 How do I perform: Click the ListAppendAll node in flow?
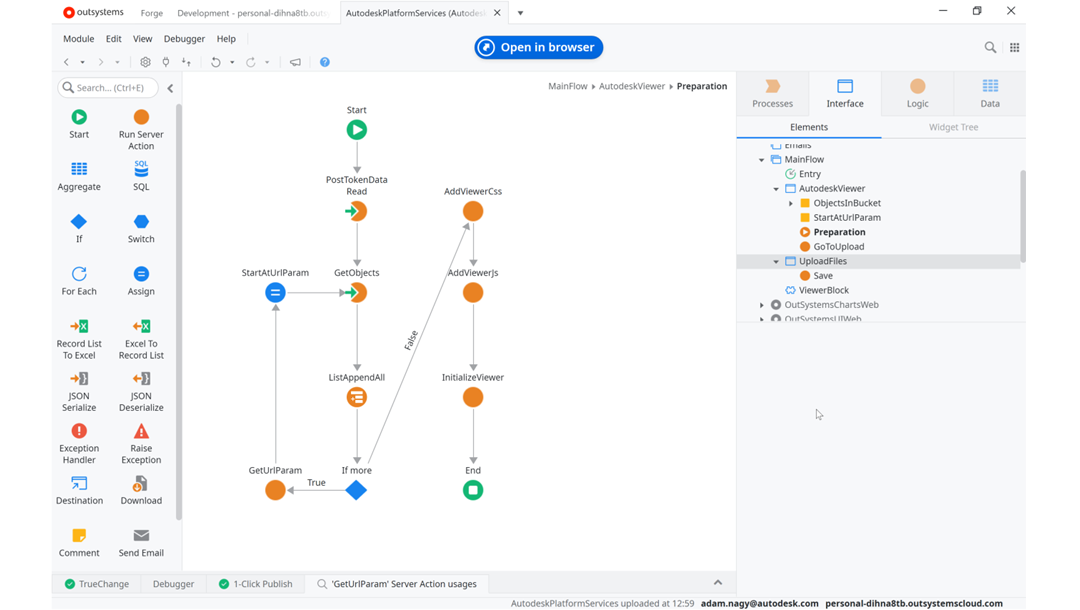coord(357,397)
